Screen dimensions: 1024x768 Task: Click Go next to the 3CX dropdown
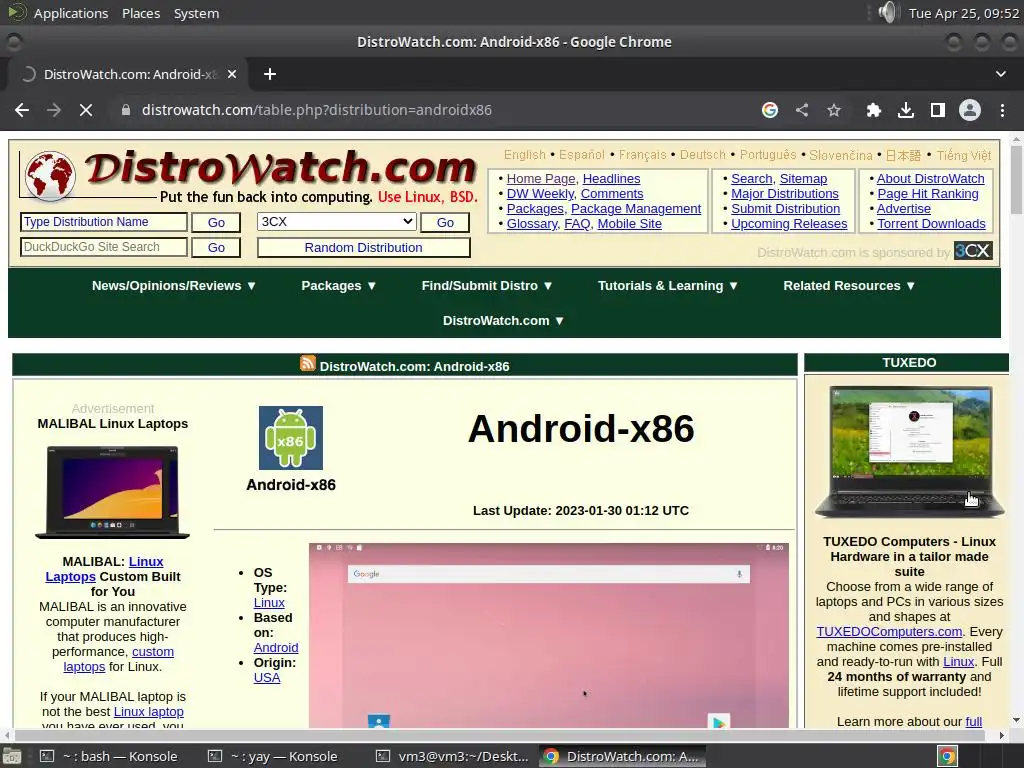pos(445,223)
